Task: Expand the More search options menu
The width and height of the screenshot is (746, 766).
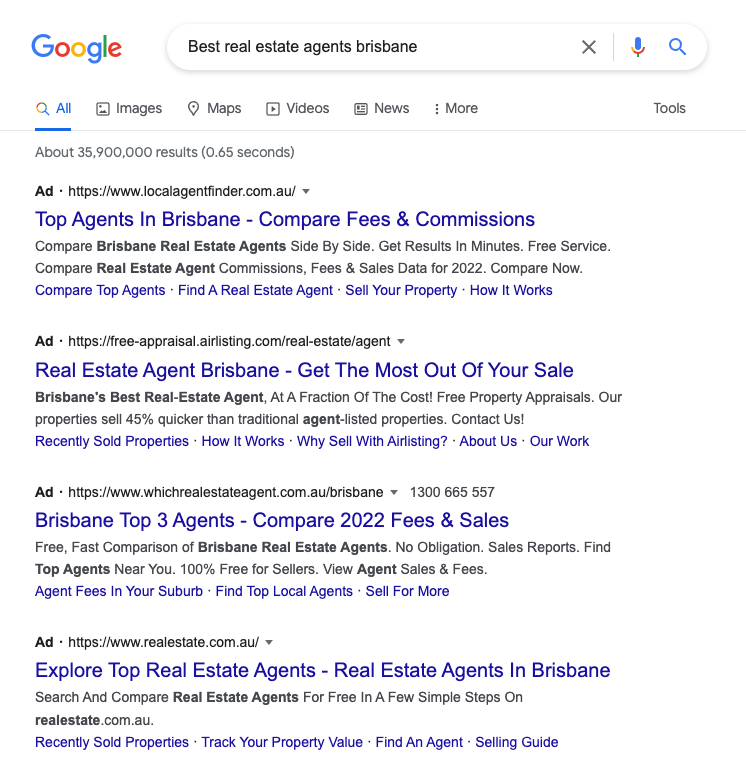Action: click(456, 108)
